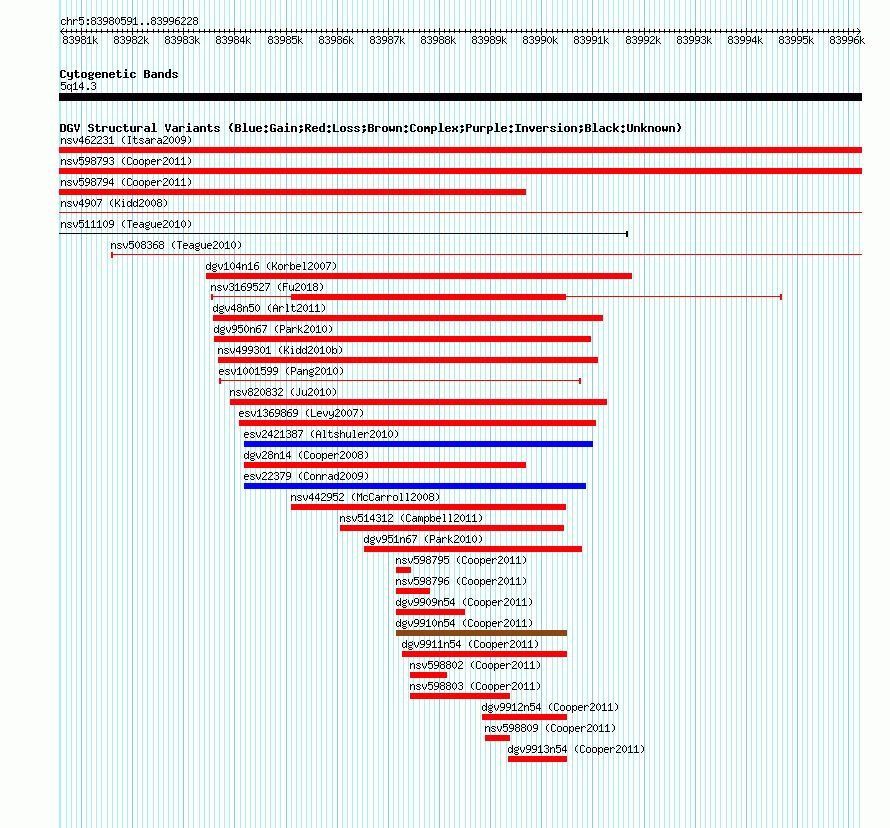Click the thick red nsv3169527 bar segment
890x828 pixels.
tap(429, 297)
